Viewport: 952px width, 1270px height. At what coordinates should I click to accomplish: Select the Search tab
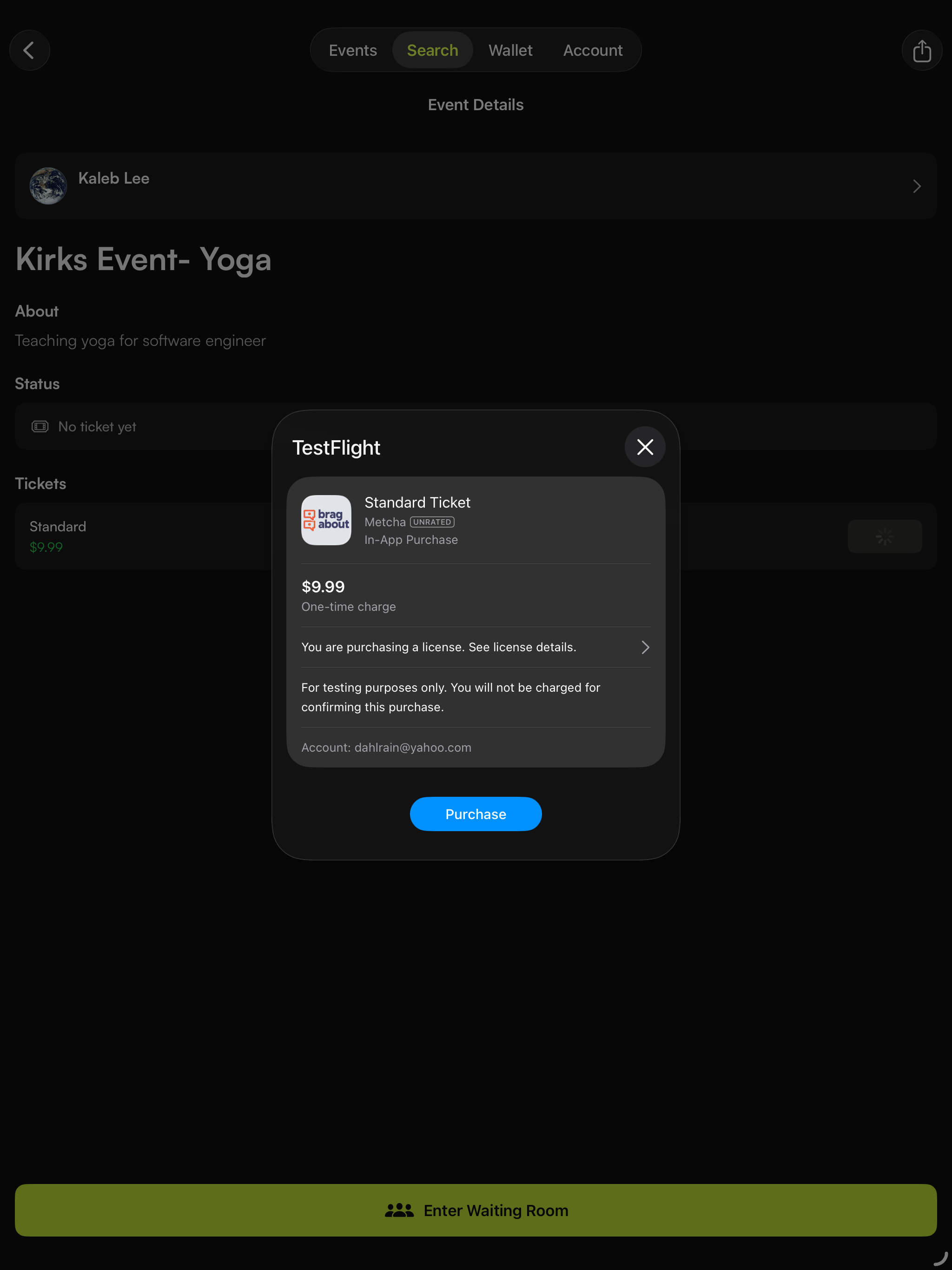(432, 51)
